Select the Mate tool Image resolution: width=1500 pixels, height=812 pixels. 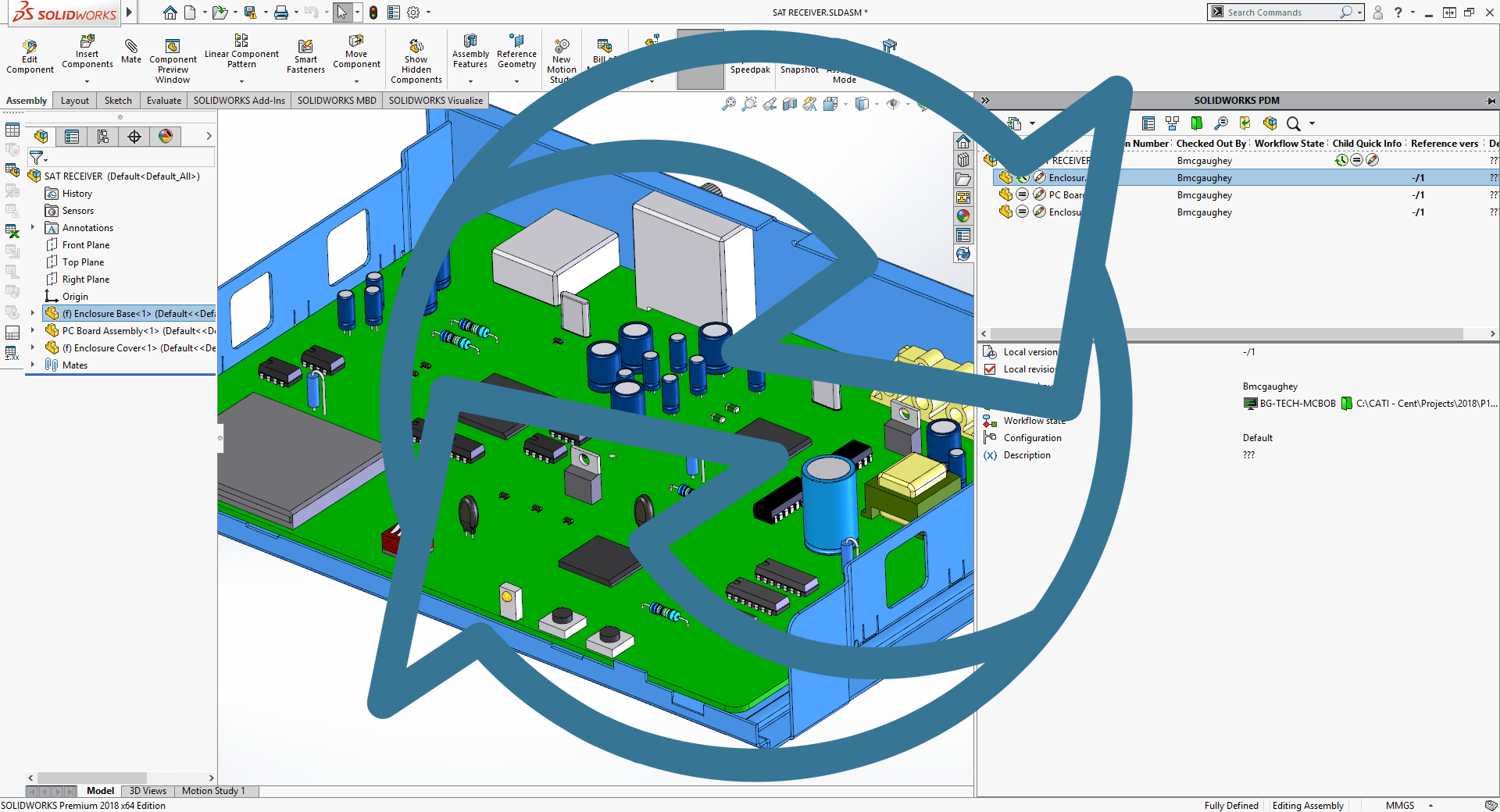[x=130, y=55]
